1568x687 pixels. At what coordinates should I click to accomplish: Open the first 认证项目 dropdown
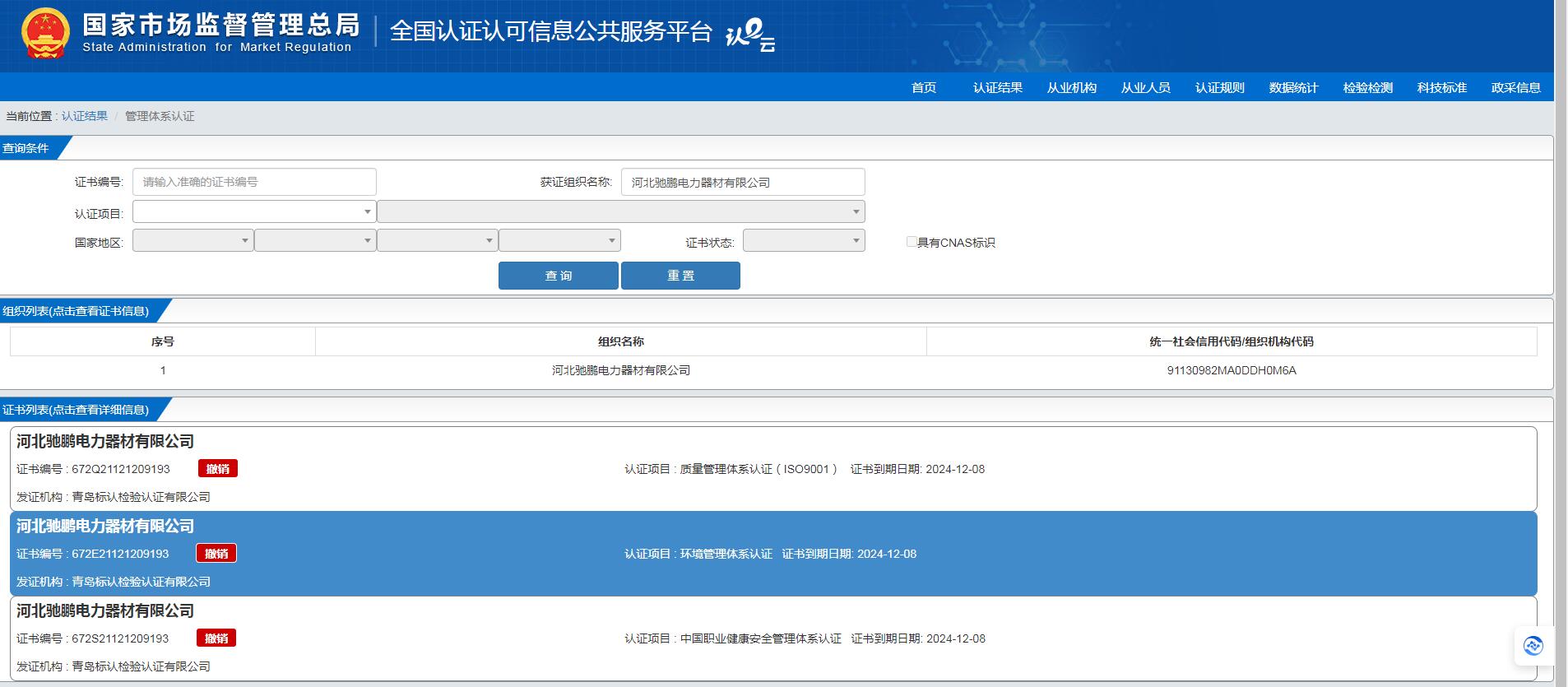click(x=254, y=211)
